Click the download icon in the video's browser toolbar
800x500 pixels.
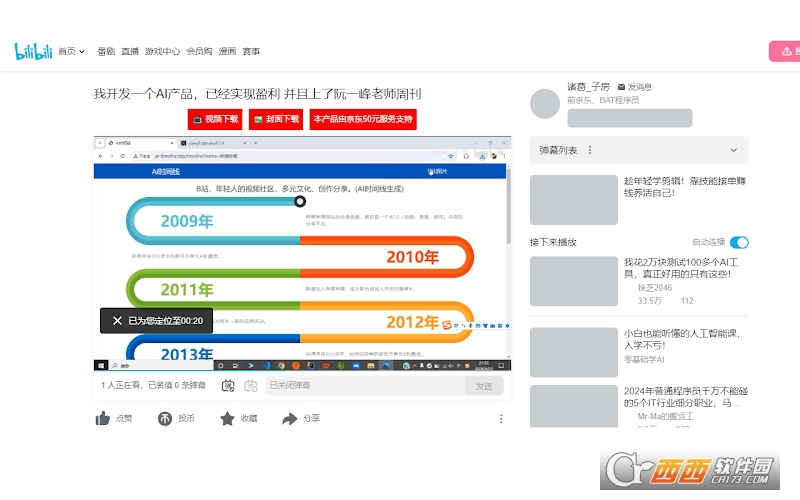482,156
